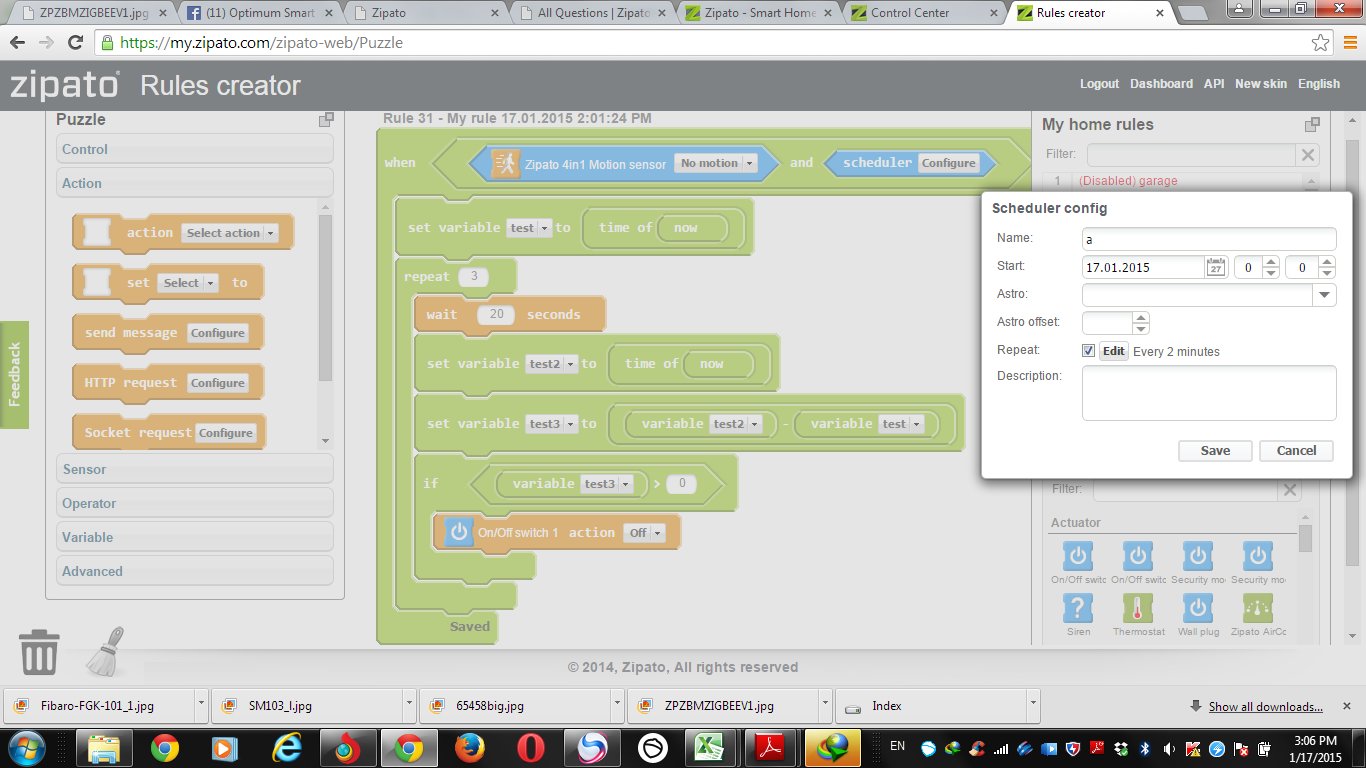
Task: Select the Zipato AirCo actuator icon
Action: click(x=1258, y=608)
